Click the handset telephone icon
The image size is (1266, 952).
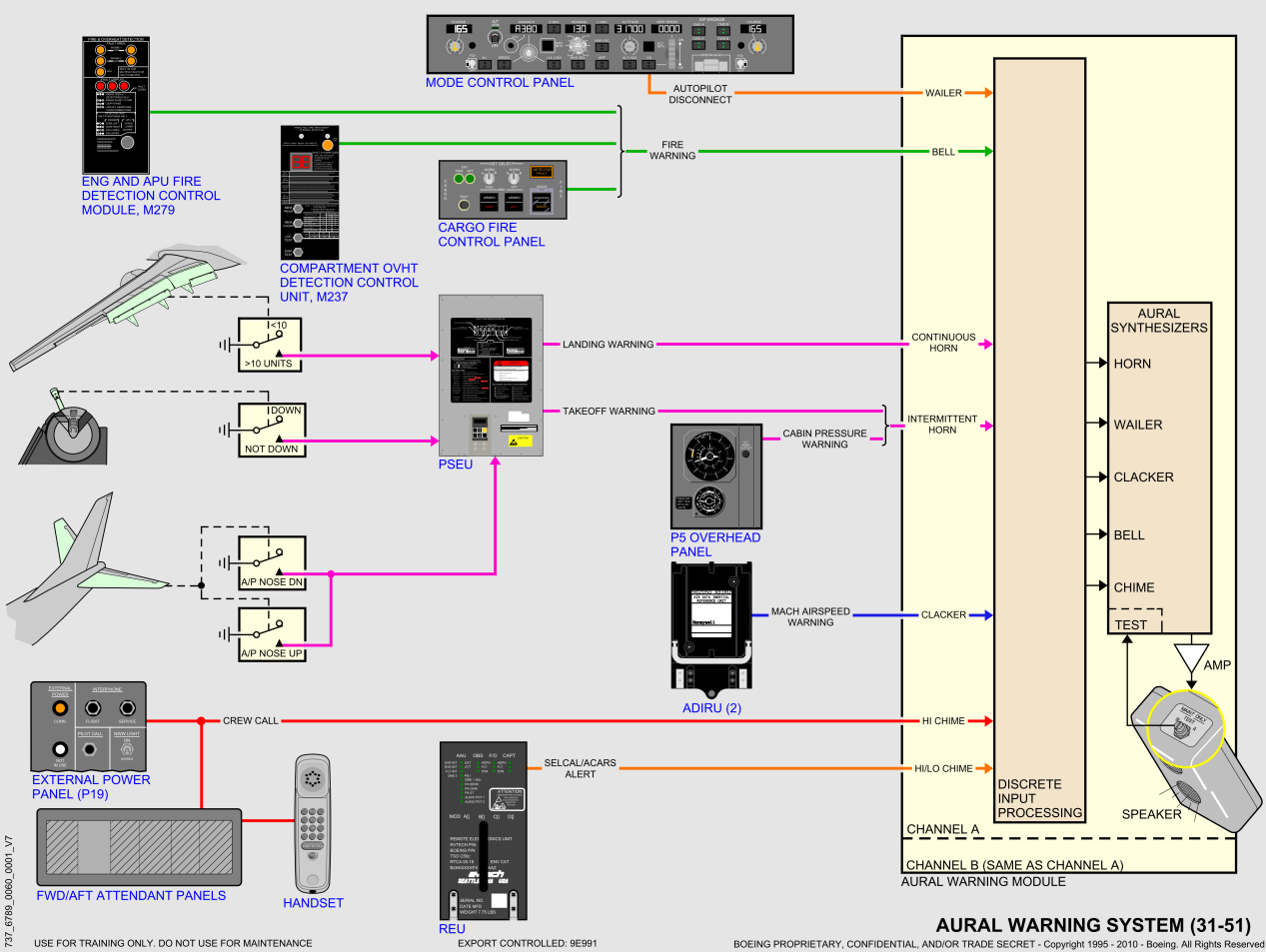313,823
